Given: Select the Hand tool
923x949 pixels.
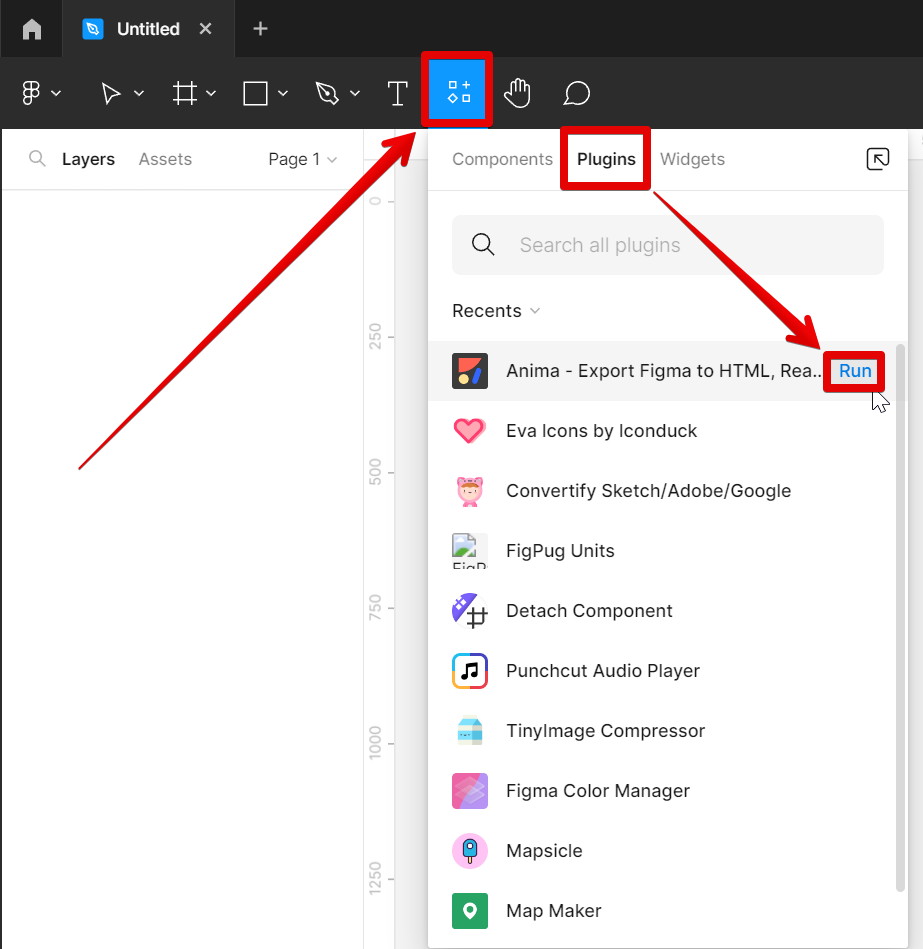Looking at the screenshot, I should [x=517, y=93].
